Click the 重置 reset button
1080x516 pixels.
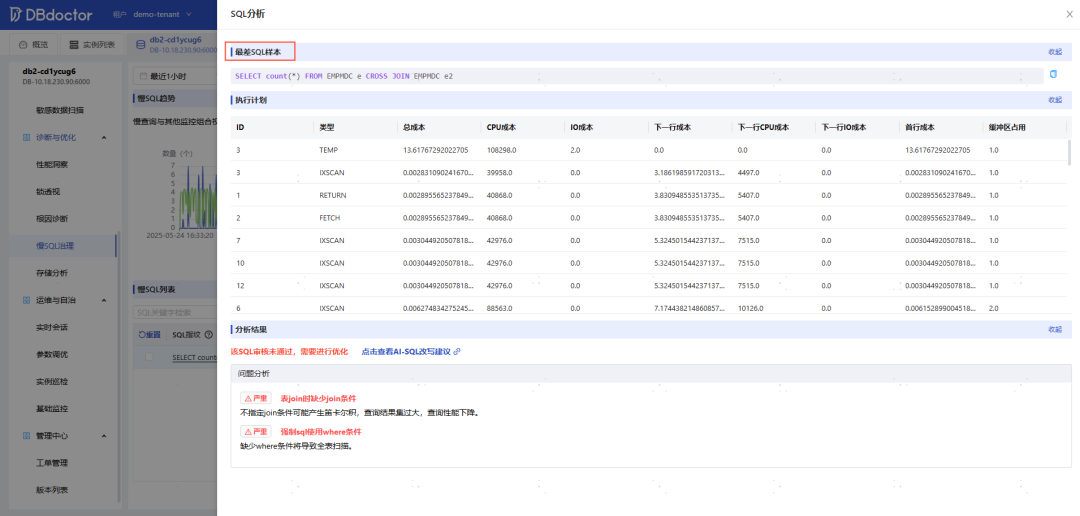tap(149, 335)
